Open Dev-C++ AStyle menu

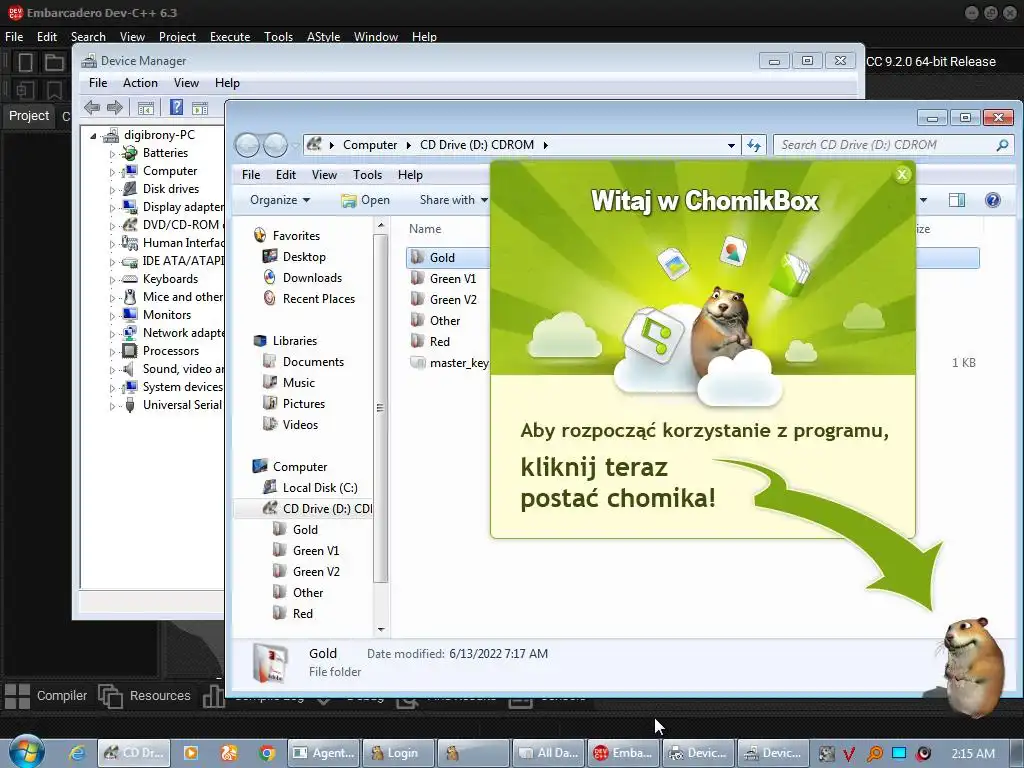323,37
